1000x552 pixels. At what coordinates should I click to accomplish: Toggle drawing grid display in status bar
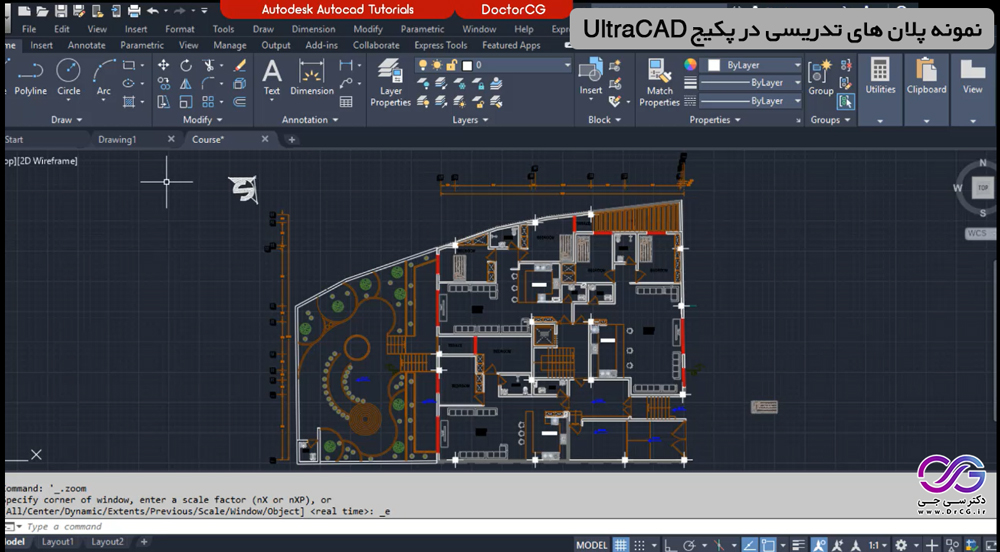click(621, 545)
